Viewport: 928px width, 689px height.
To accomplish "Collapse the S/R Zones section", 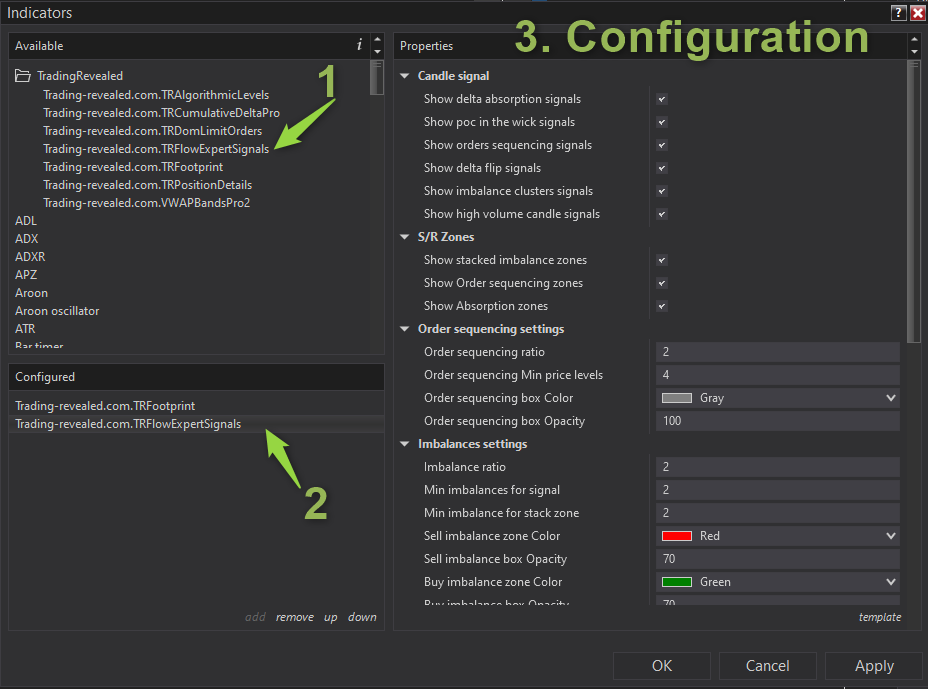I will click(405, 237).
